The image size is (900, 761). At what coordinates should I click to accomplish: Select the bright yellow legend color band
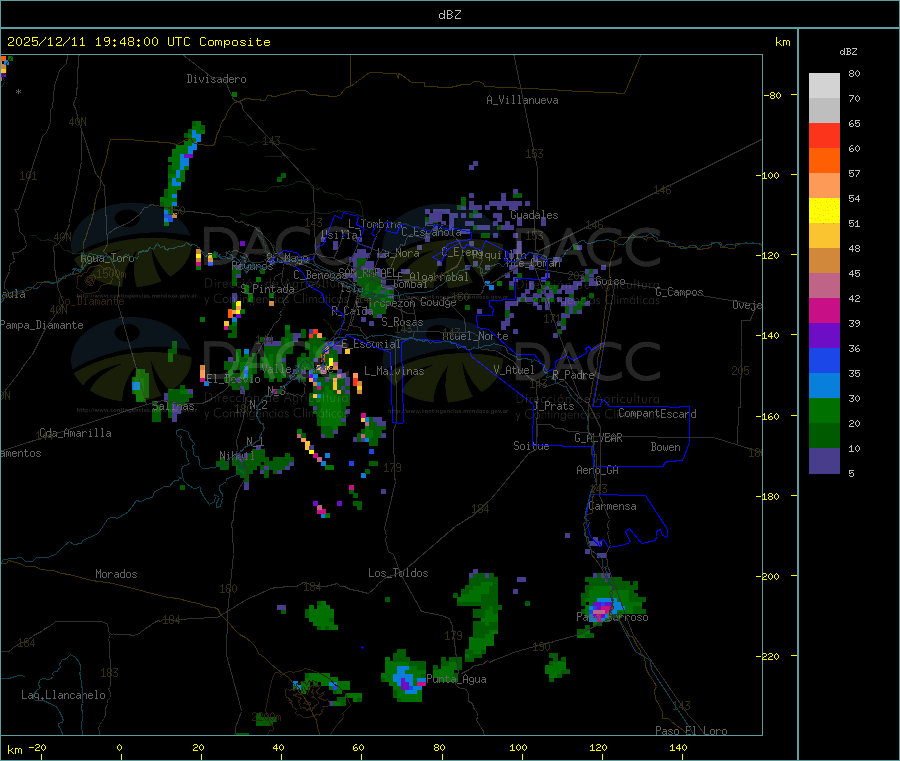[824, 211]
